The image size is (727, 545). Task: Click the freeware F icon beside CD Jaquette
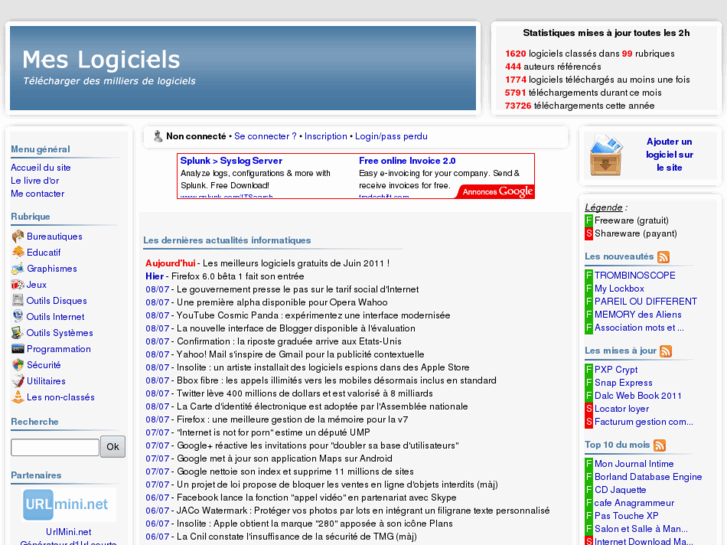coord(589,489)
